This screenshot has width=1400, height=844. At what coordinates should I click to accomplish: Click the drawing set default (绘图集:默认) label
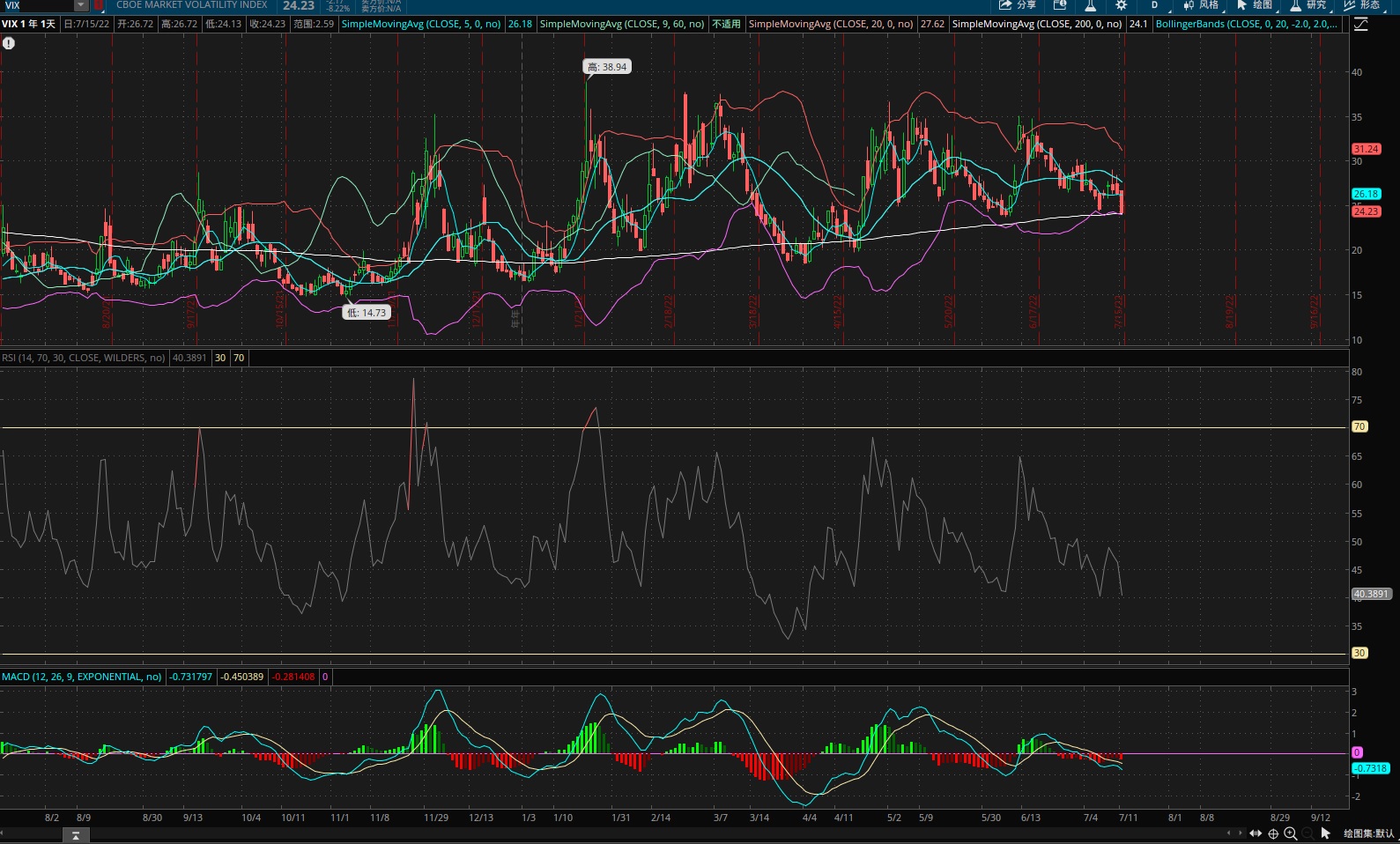click(1368, 833)
